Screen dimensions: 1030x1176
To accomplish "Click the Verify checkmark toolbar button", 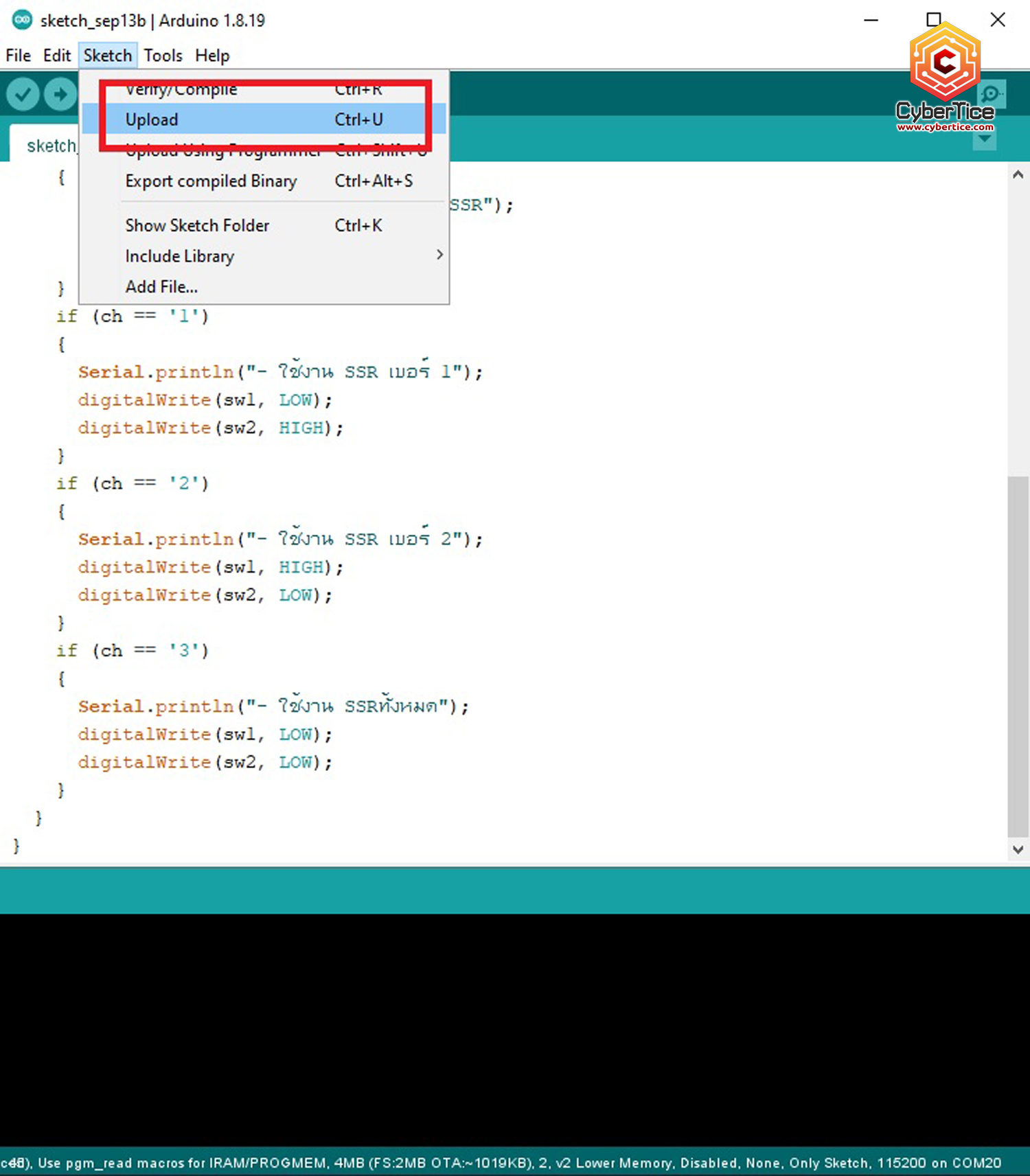I will point(23,94).
